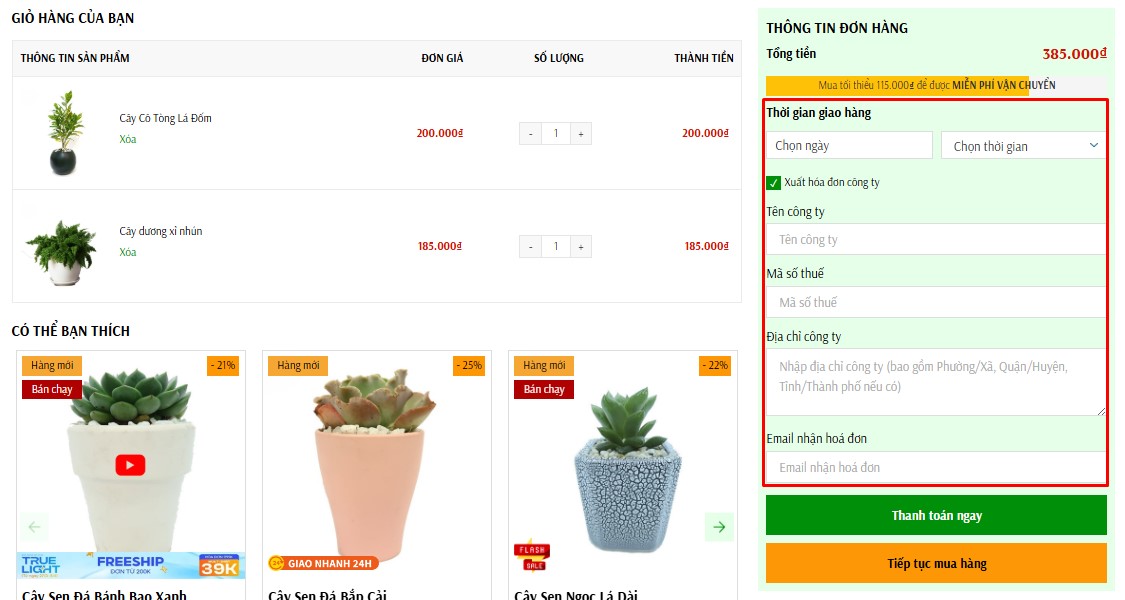Increase quantity of Cây Cô Tòng Lá Đốm

pyautogui.click(x=580, y=133)
